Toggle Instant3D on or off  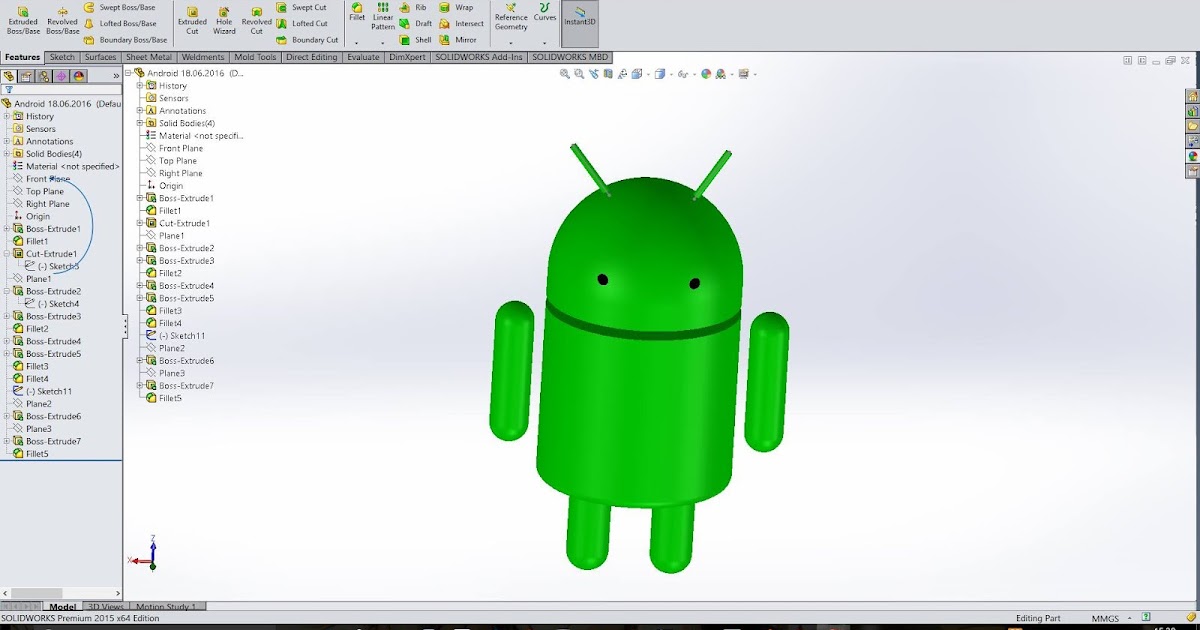pos(579,18)
